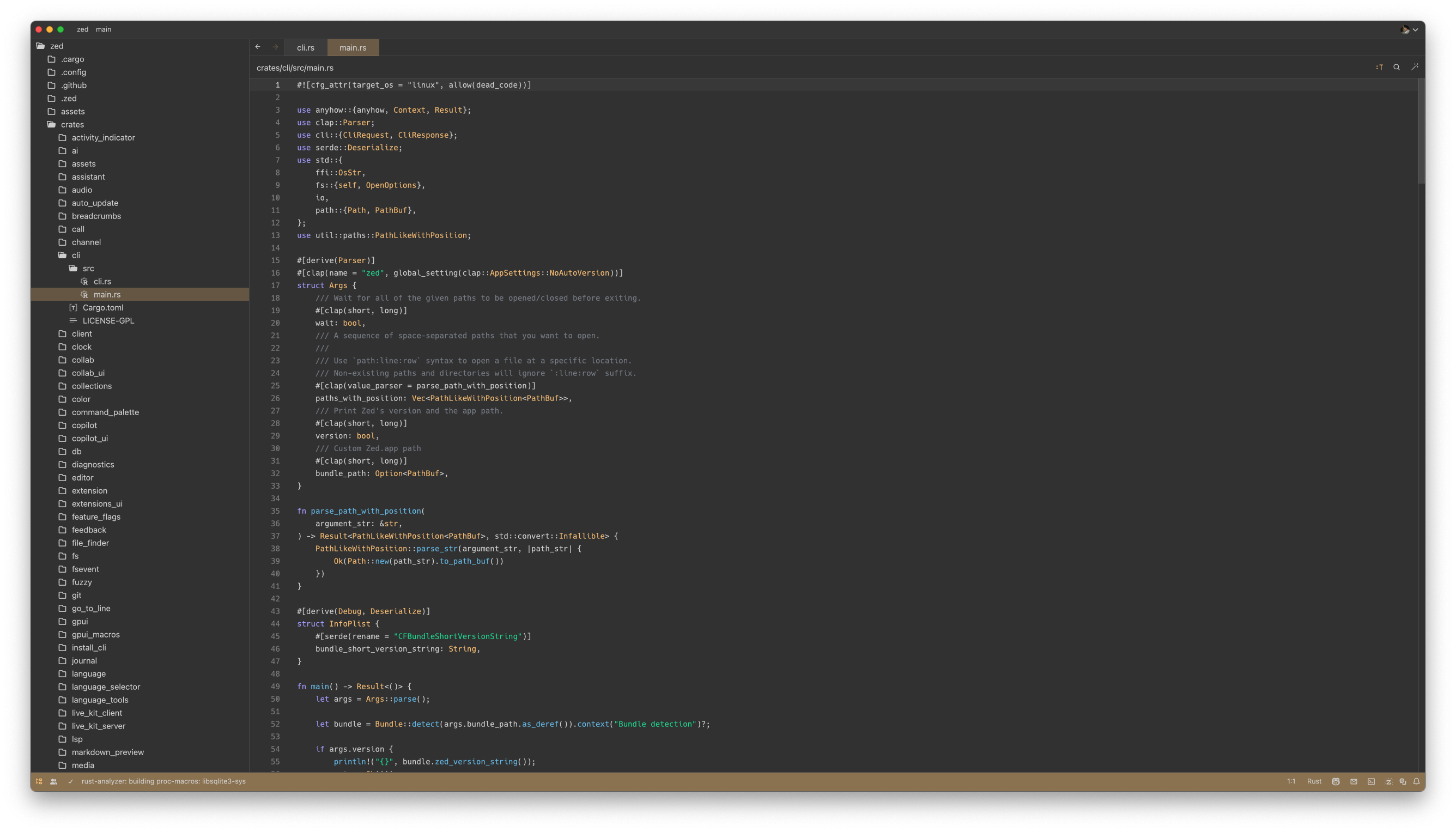Click the editor vertical scrollbar thumb

(x=1421, y=131)
